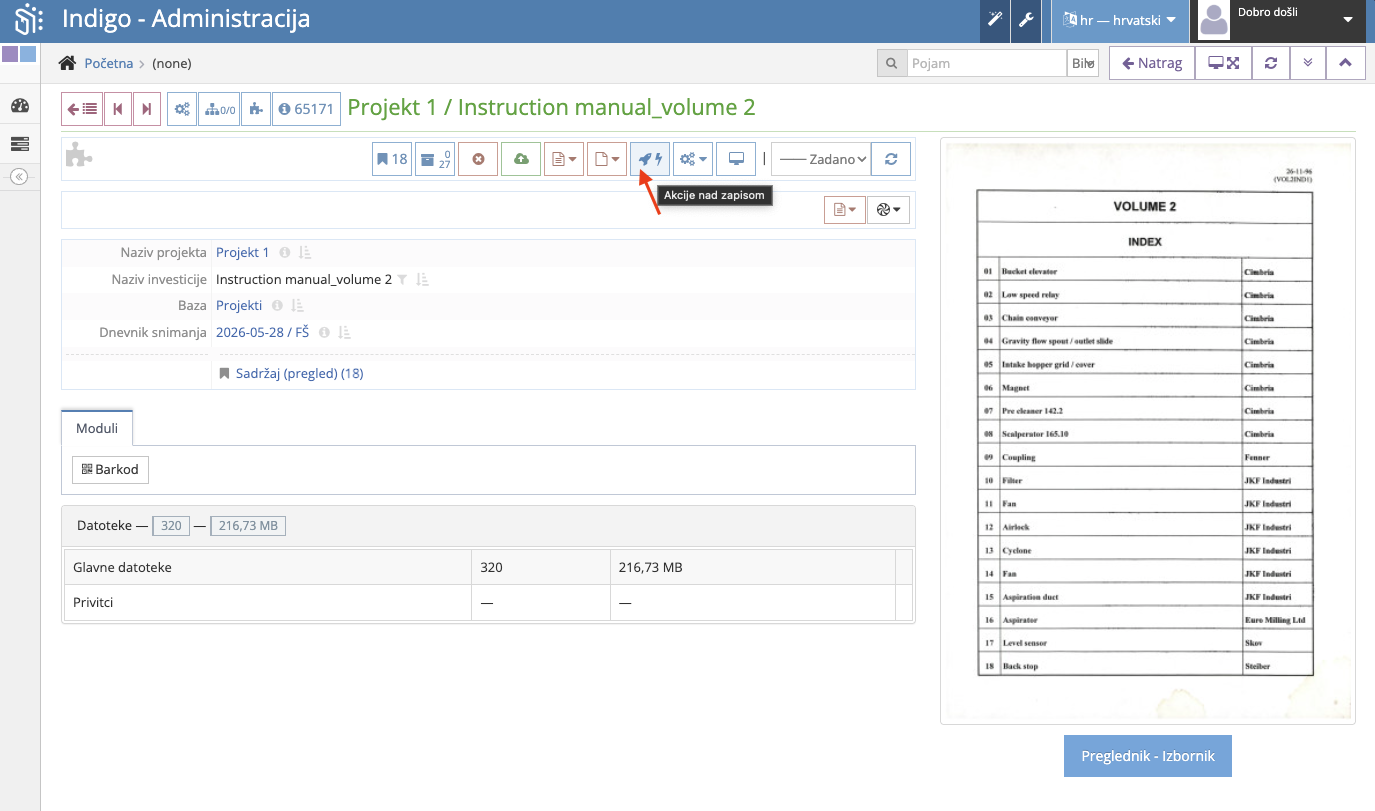Click the red circle X delete button
The image size is (1375, 811).
(x=478, y=159)
